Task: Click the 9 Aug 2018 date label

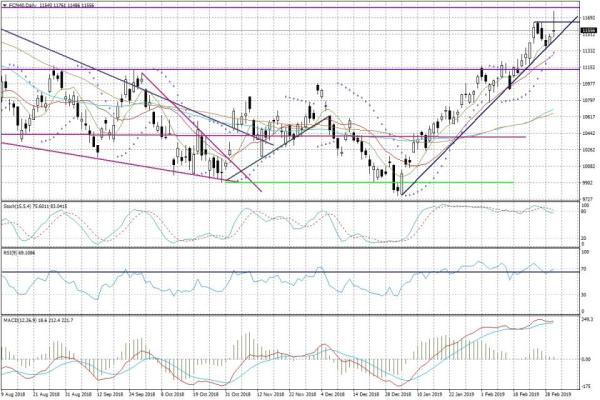Action: [x=16, y=394]
